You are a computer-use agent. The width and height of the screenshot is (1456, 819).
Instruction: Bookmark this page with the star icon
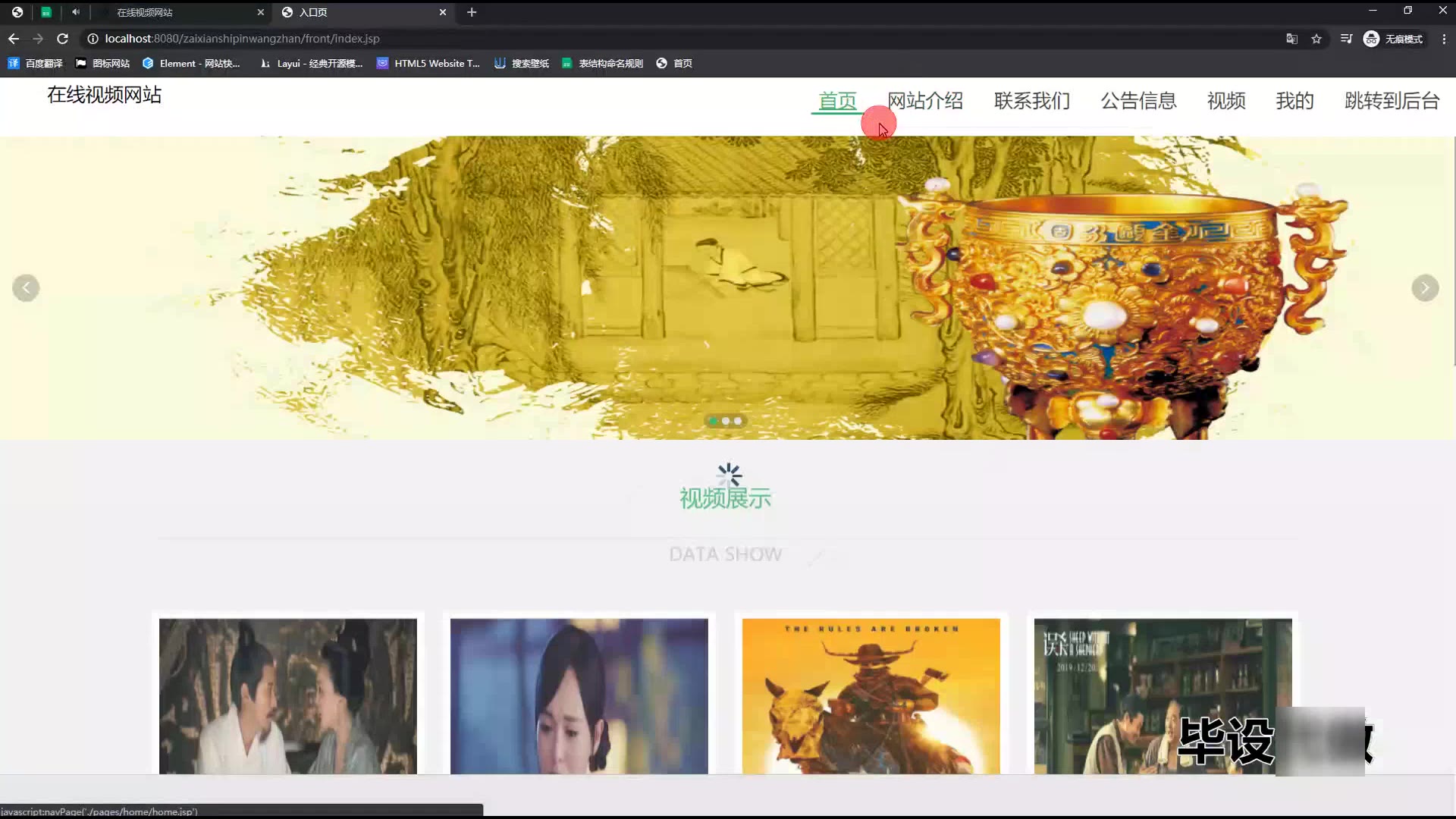pyautogui.click(x=1316, y=39)
